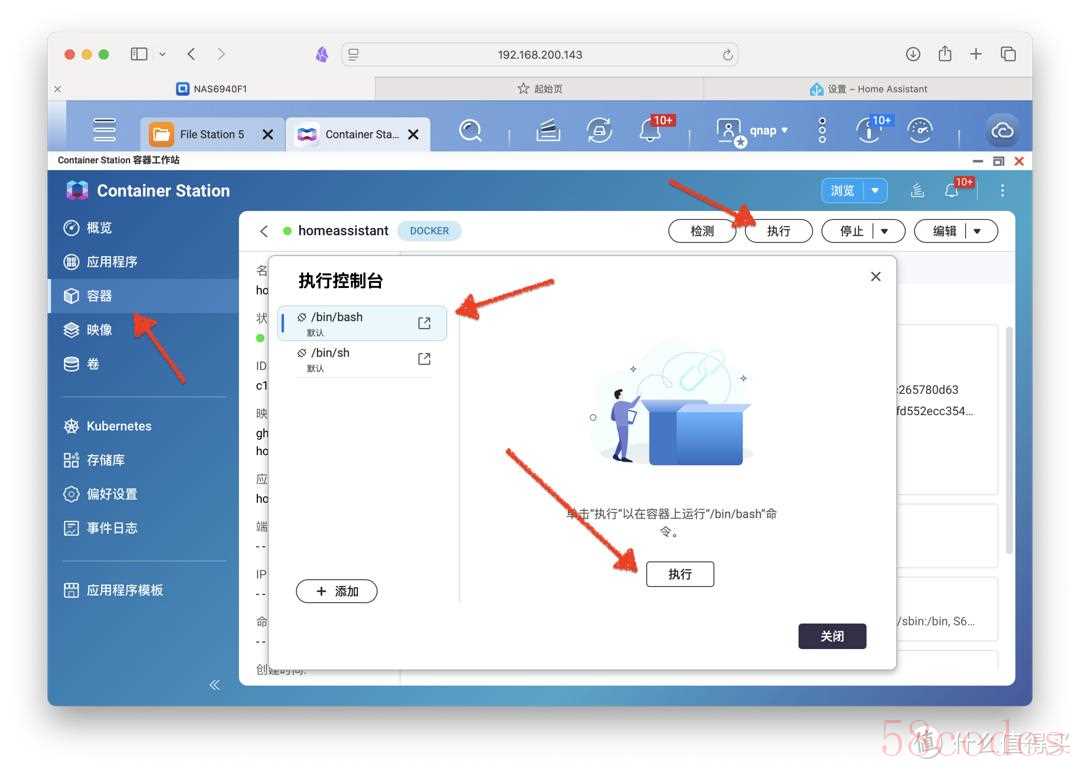
Task: Close the Container Station desktop tab
Action: click(413, 134)
